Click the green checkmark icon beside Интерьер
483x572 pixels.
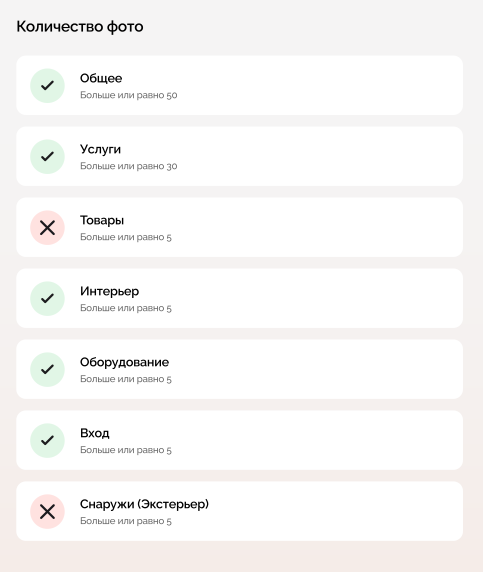pyautogui.click(x=47, y=298)
